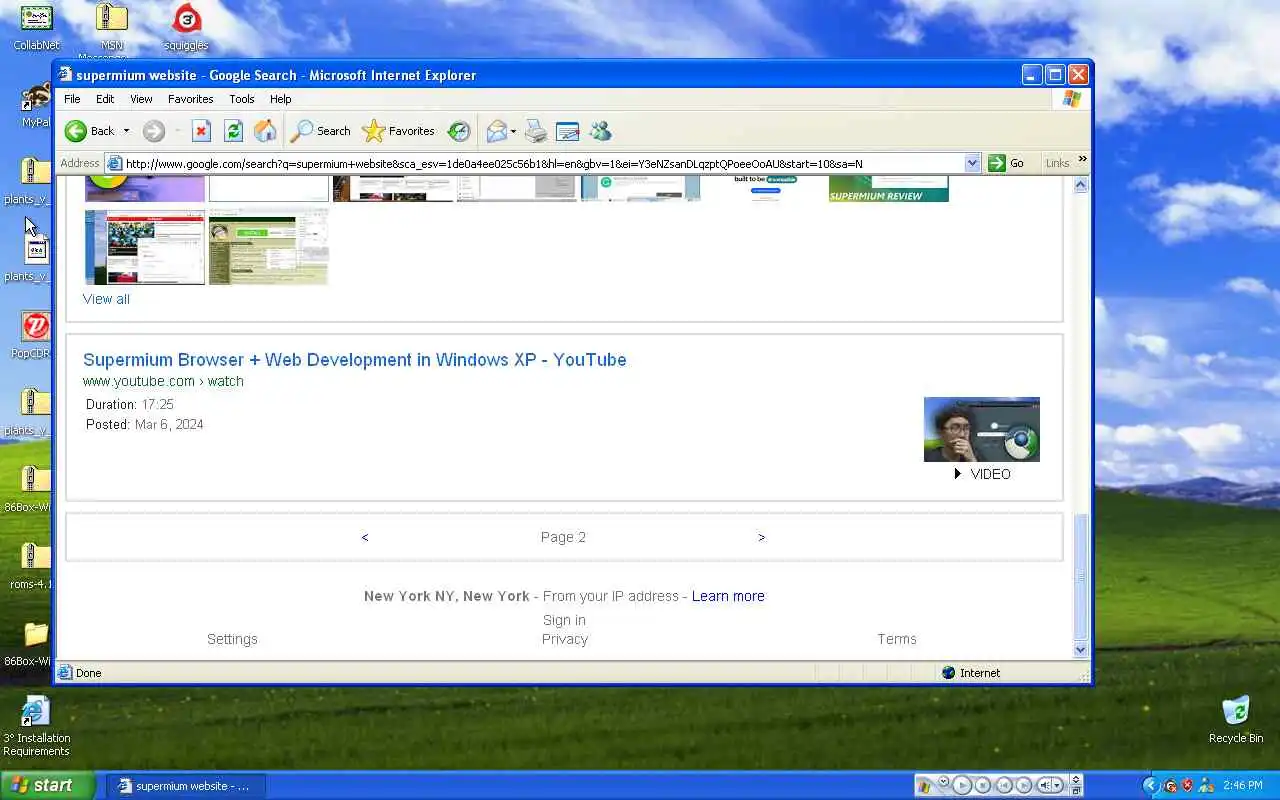Click Previous track on taskbar media player
Image resolution: width=1280 pixels, height=800 pixels.
point(1004,785)
